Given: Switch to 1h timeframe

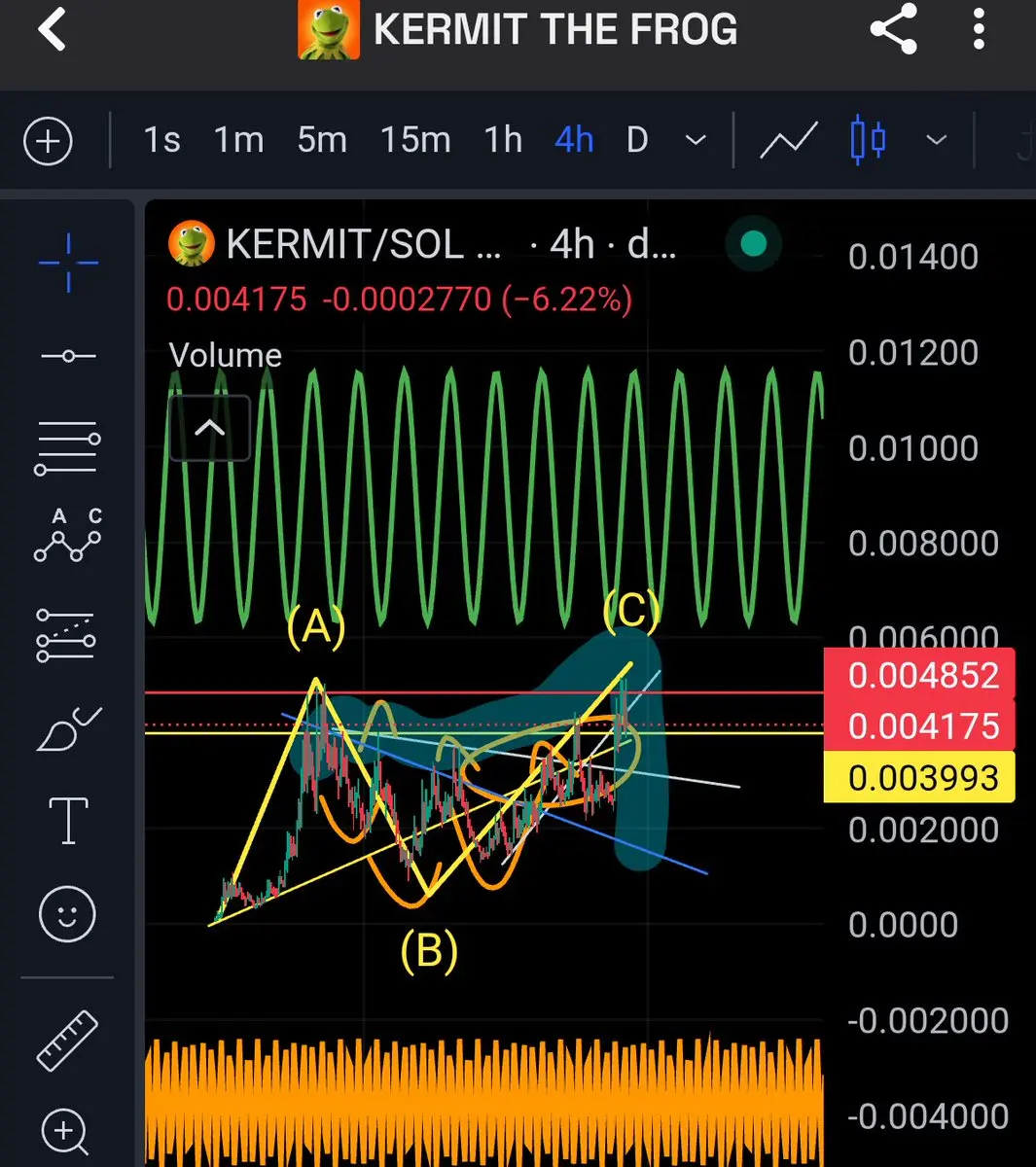Looking at the screenshot, I should pos(504,141).
